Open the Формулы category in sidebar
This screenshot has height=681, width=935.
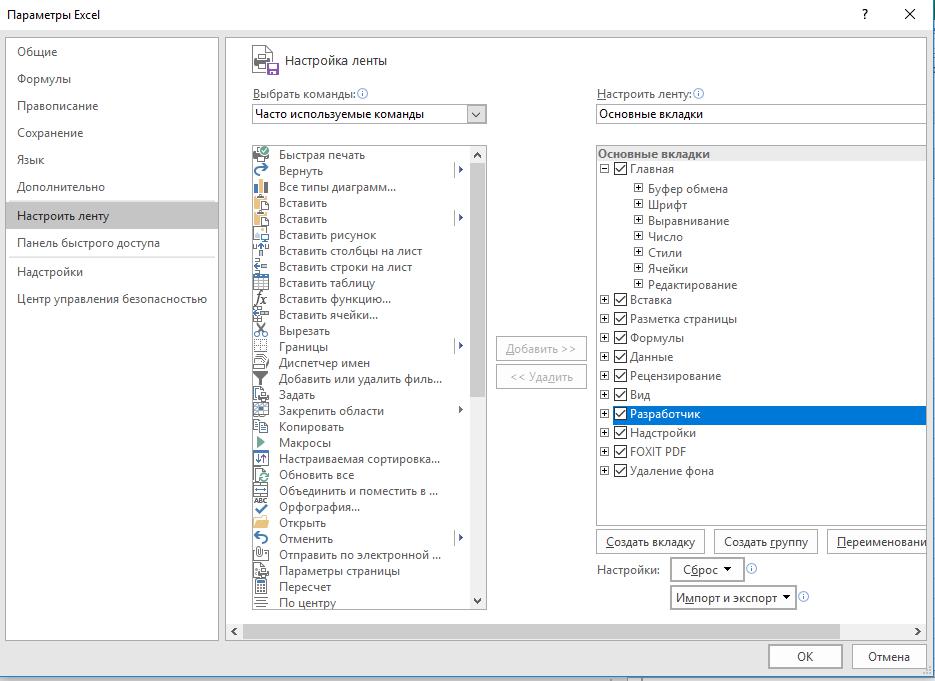pos(112,79)
